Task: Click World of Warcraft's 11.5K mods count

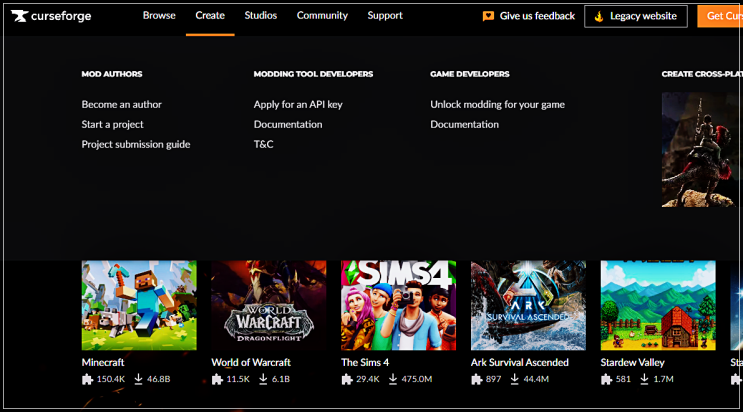Action: pyautogui.click(x=238, y=379)
